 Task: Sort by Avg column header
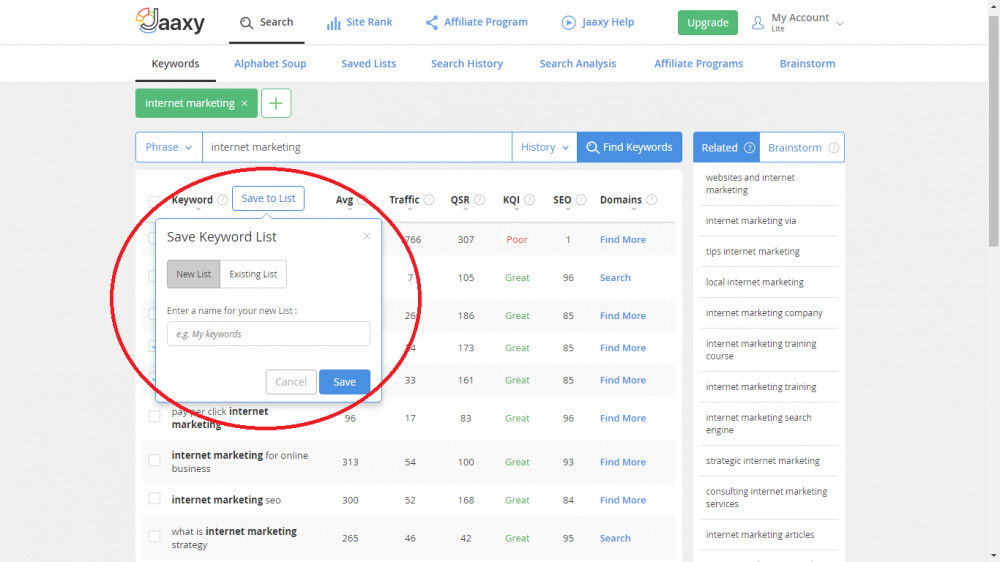[x=344, y=200]
